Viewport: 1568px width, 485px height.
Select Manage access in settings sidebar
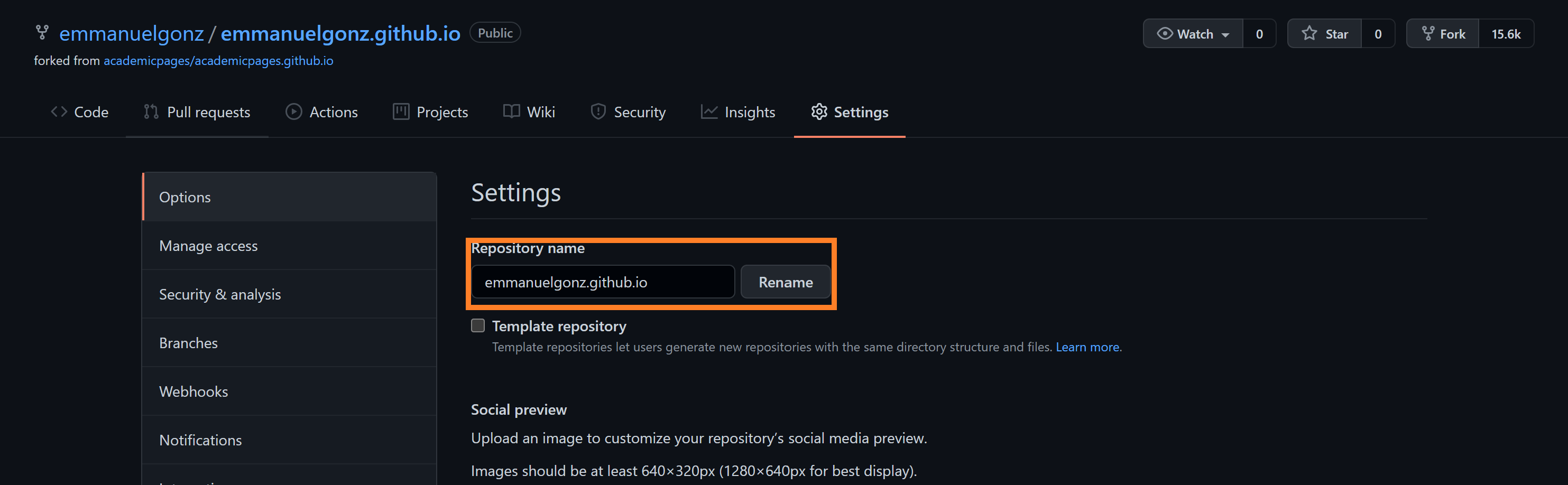point(208,246)
